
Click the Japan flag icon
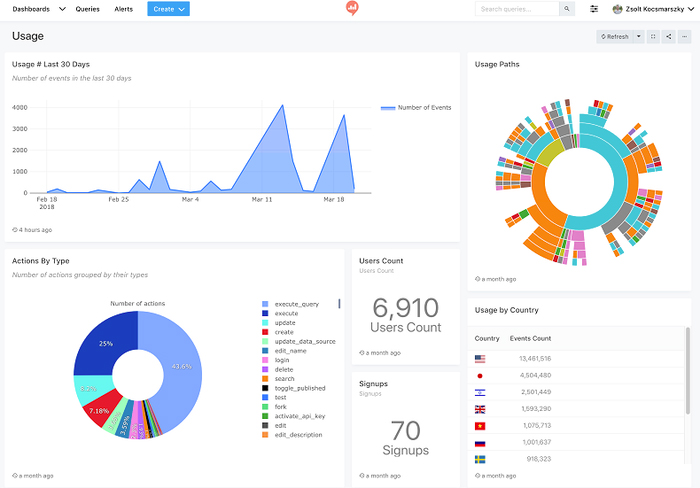tap(480, 375)
